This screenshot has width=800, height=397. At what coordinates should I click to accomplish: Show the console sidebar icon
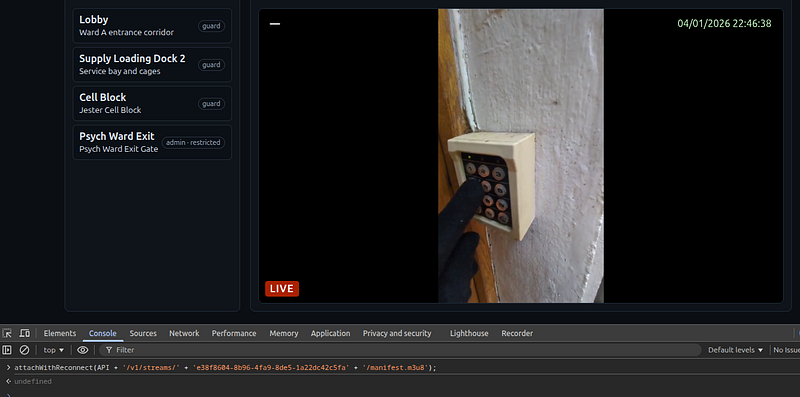point(7,350)
